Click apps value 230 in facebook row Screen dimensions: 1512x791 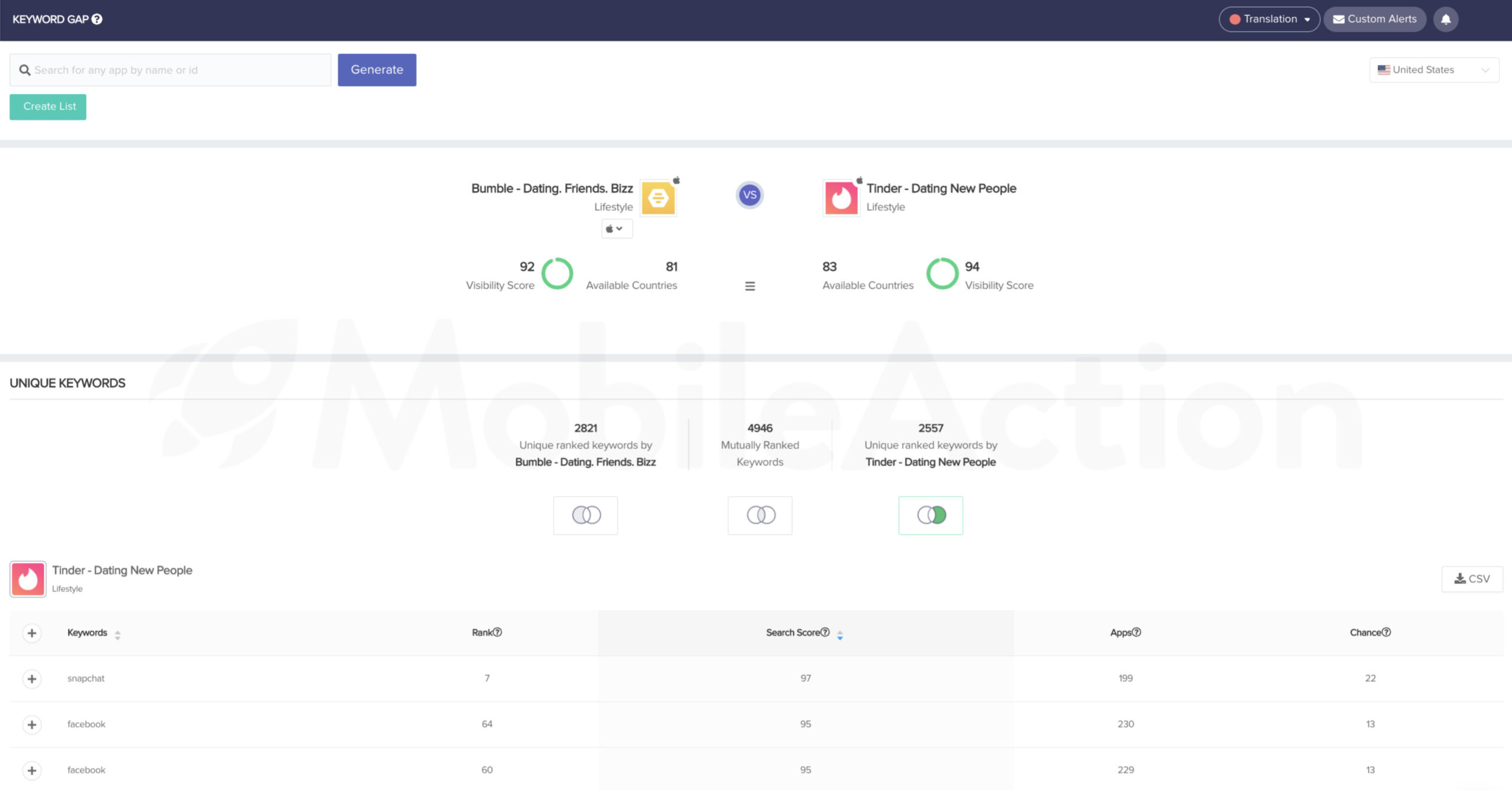pyautogui.click(x=1126, y=724)
